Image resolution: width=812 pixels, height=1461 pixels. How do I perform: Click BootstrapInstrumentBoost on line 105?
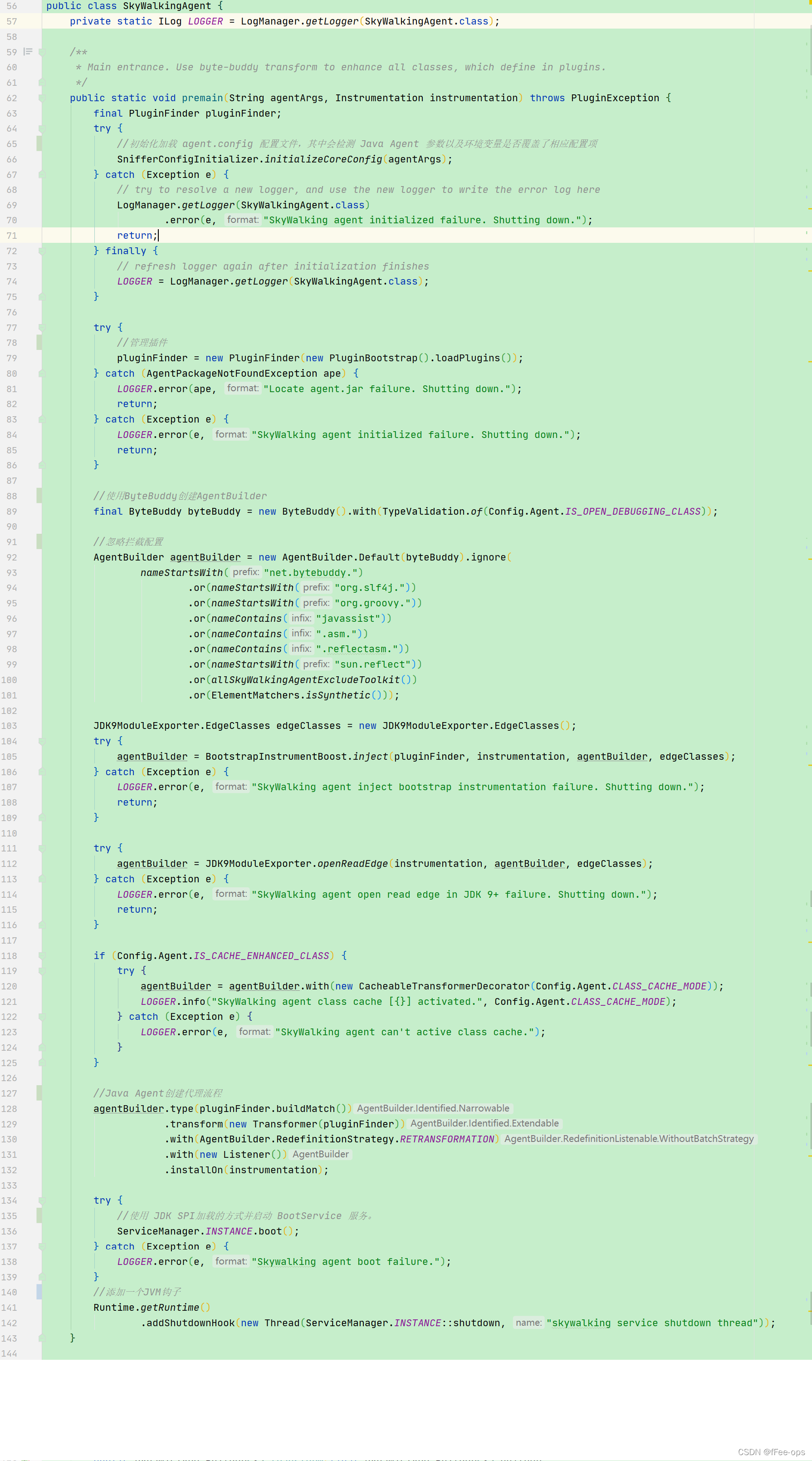276,756
